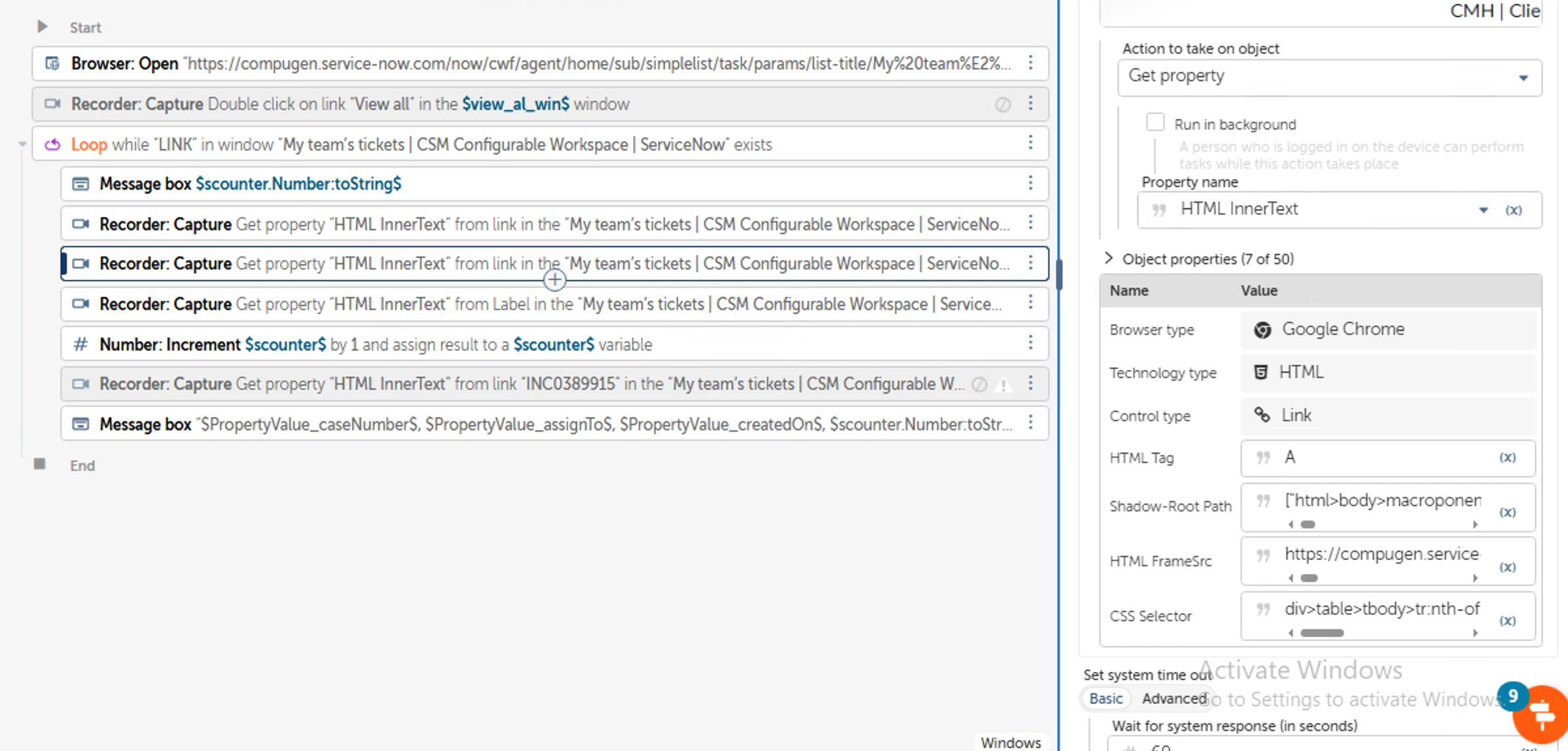Image resolution: width=1568 pixels, height=751 pixels.
Task: Open the three-dot menu for the "from Label" Recorder row
Action: pos(1031,303)
